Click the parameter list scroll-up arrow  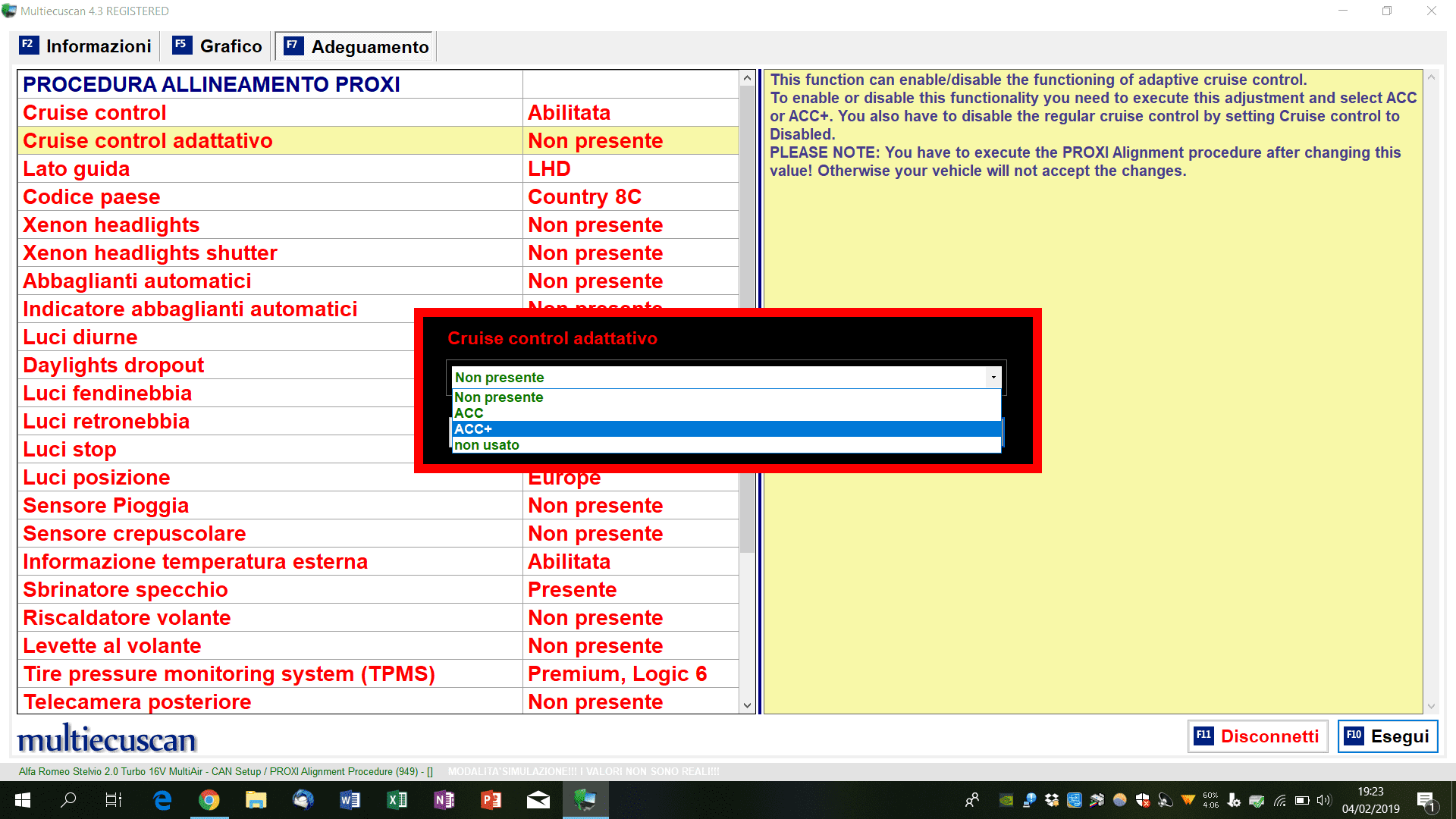tap(747, 78)
